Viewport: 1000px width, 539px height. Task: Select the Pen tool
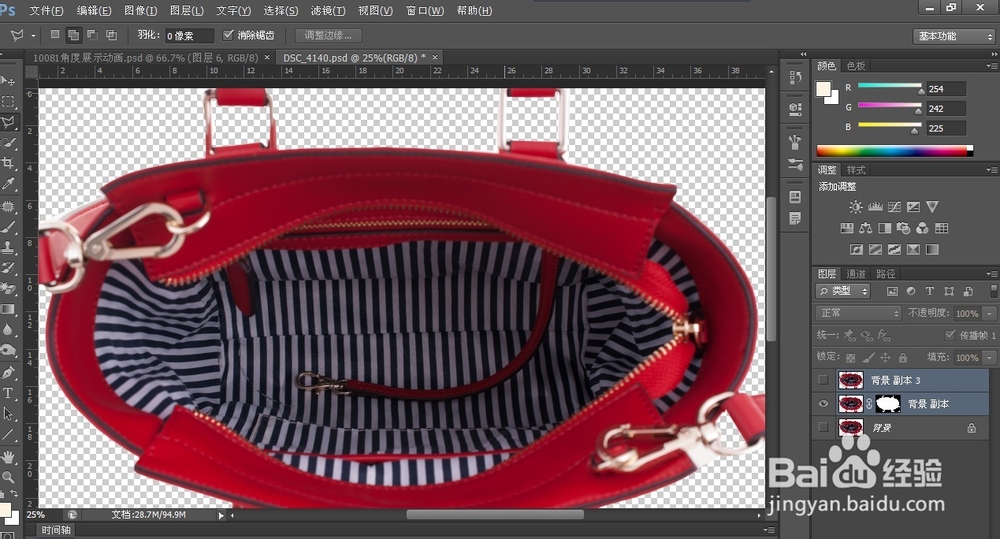tap(8, 372)
